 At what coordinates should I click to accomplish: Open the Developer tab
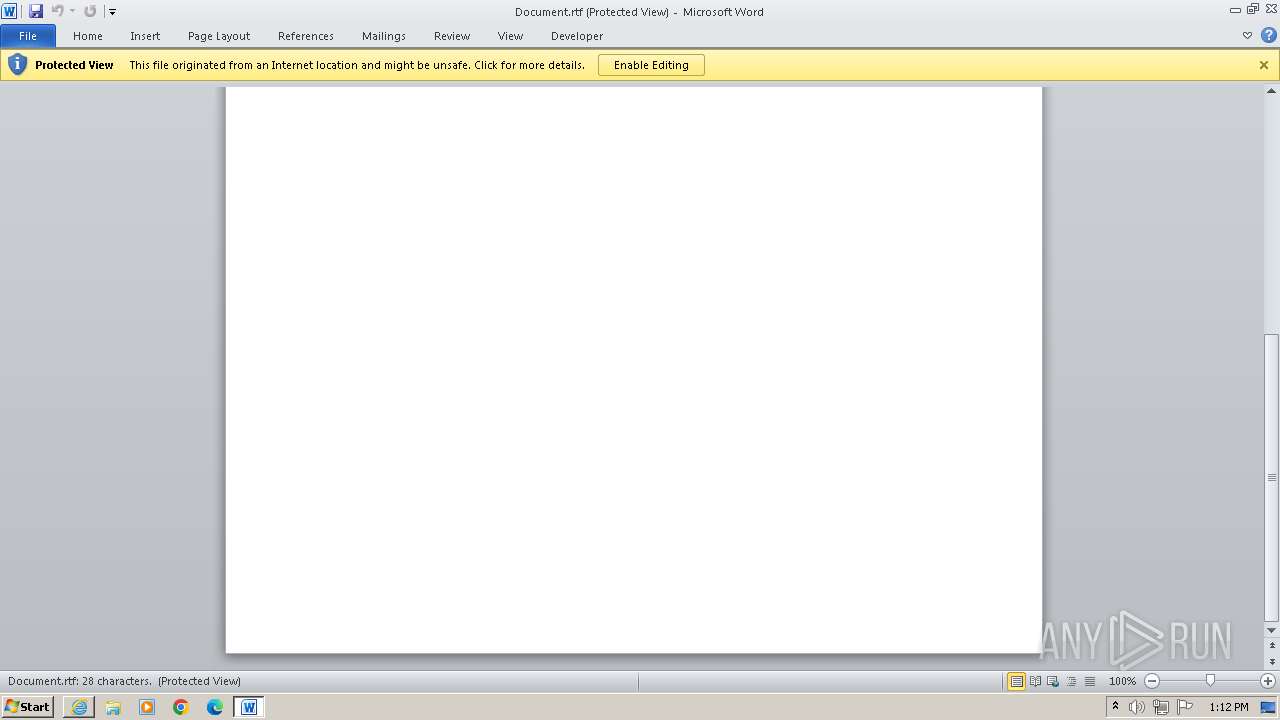(577, 36)
